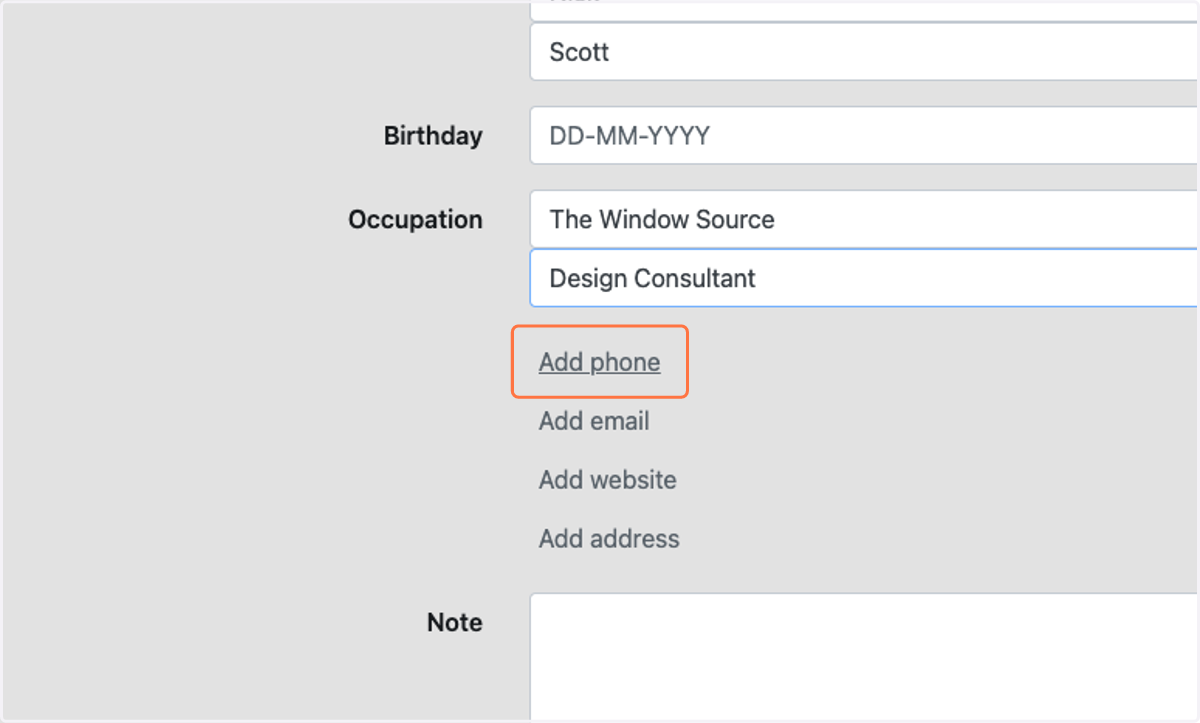Click the Add phone link
This screenshot has width=1200, height=723.
[599, 362]
